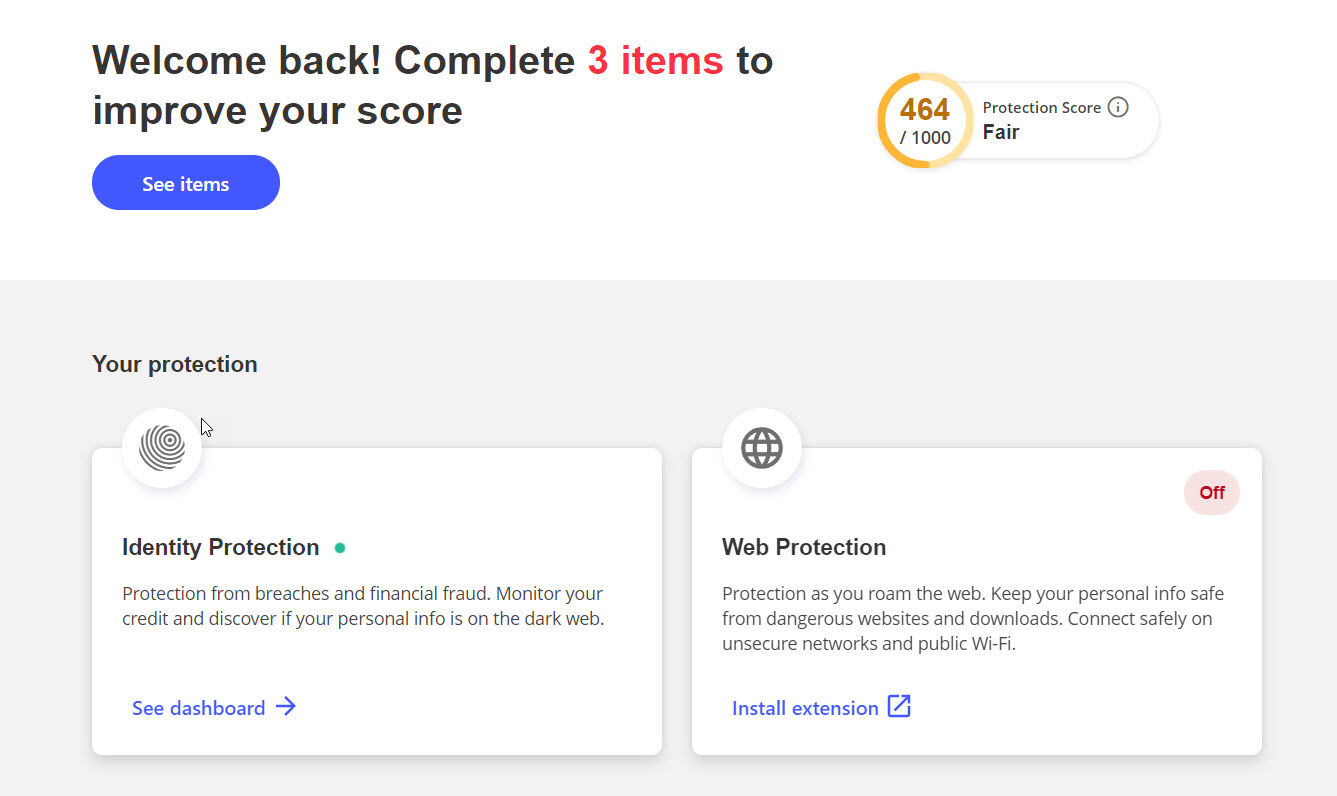Click the Identity Protection fingerprint icon
This screenshot has height=796, width=1337.
tap(162, 448)
